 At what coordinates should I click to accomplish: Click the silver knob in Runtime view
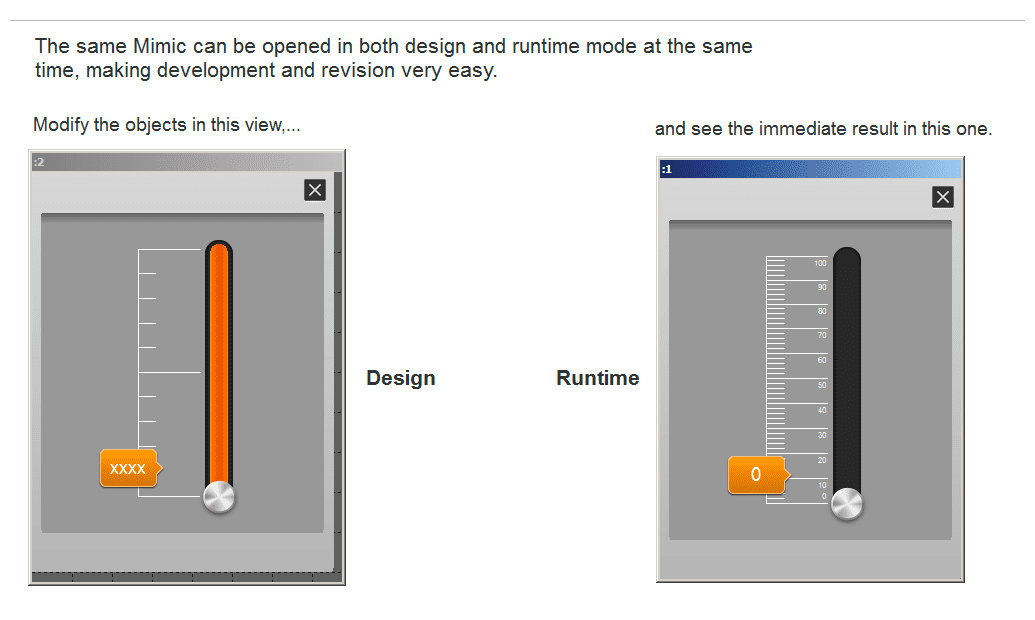[x=846, y=504]
